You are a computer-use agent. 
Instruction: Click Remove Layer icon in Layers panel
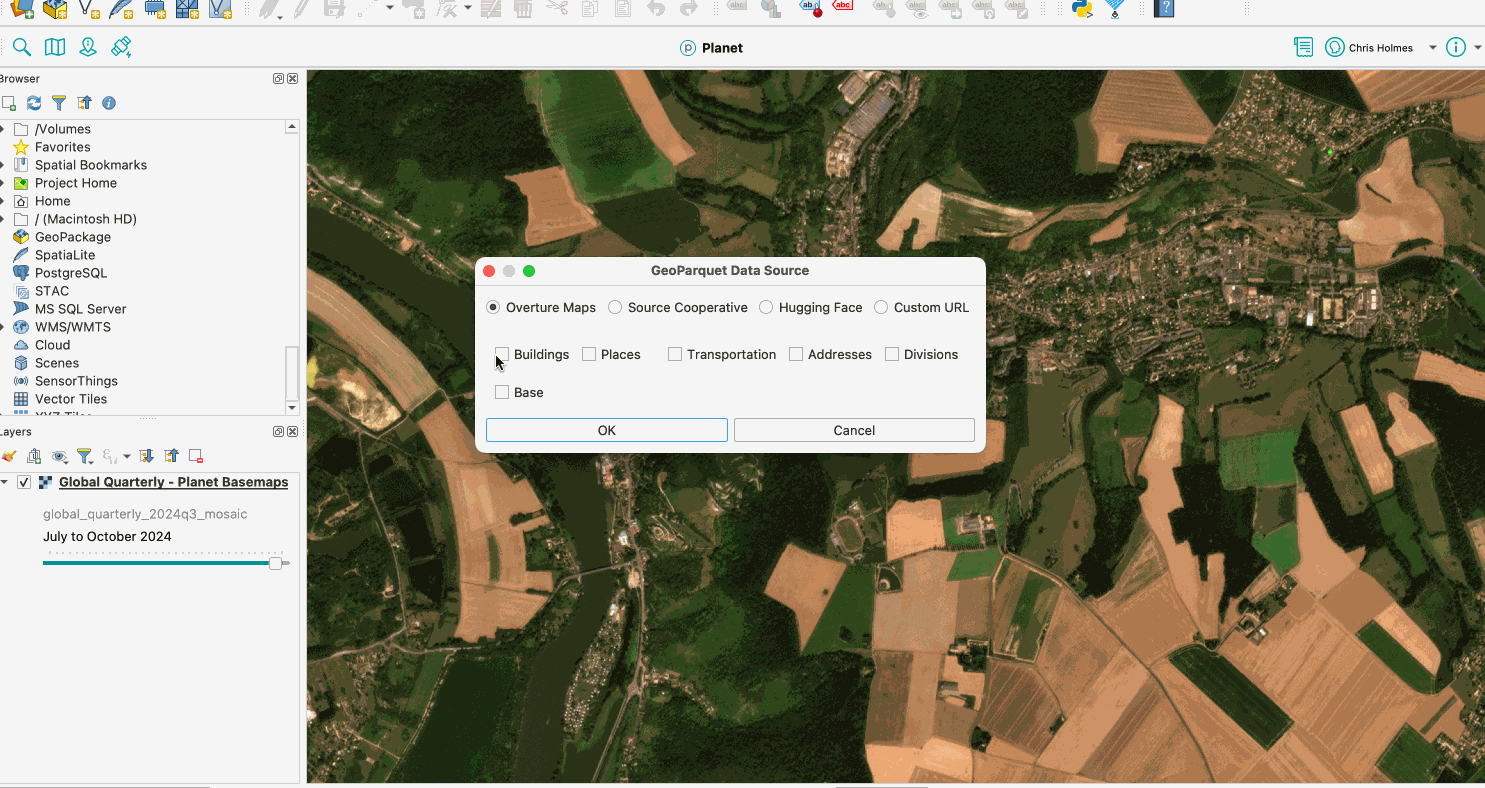click(196, 456)
